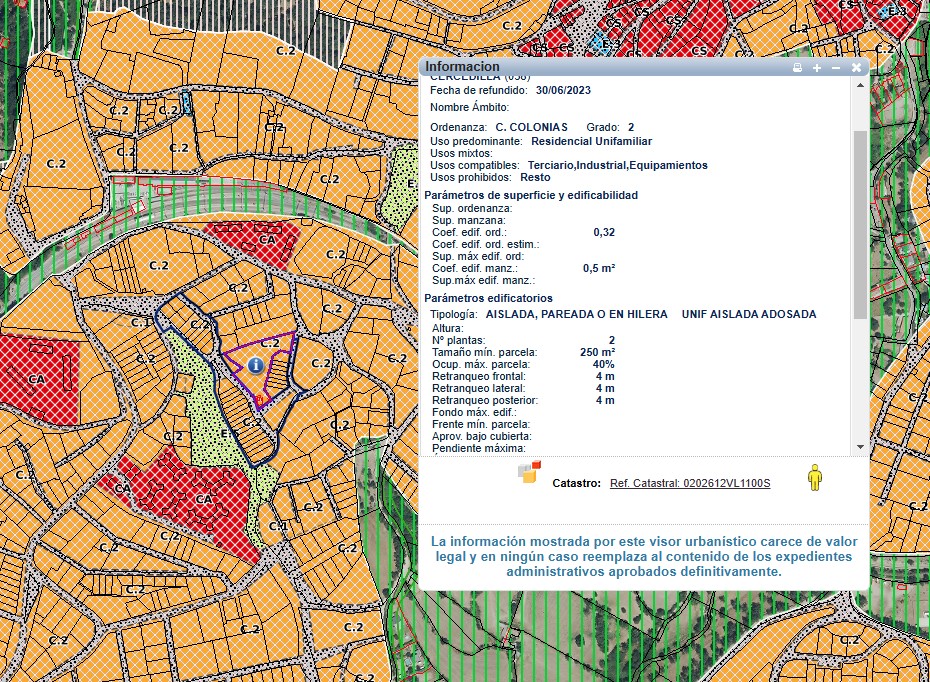This screenshot has width=930, height=682.
Task: Launch Street View with the yellow pegman
Action: click(x=815, y=477)
